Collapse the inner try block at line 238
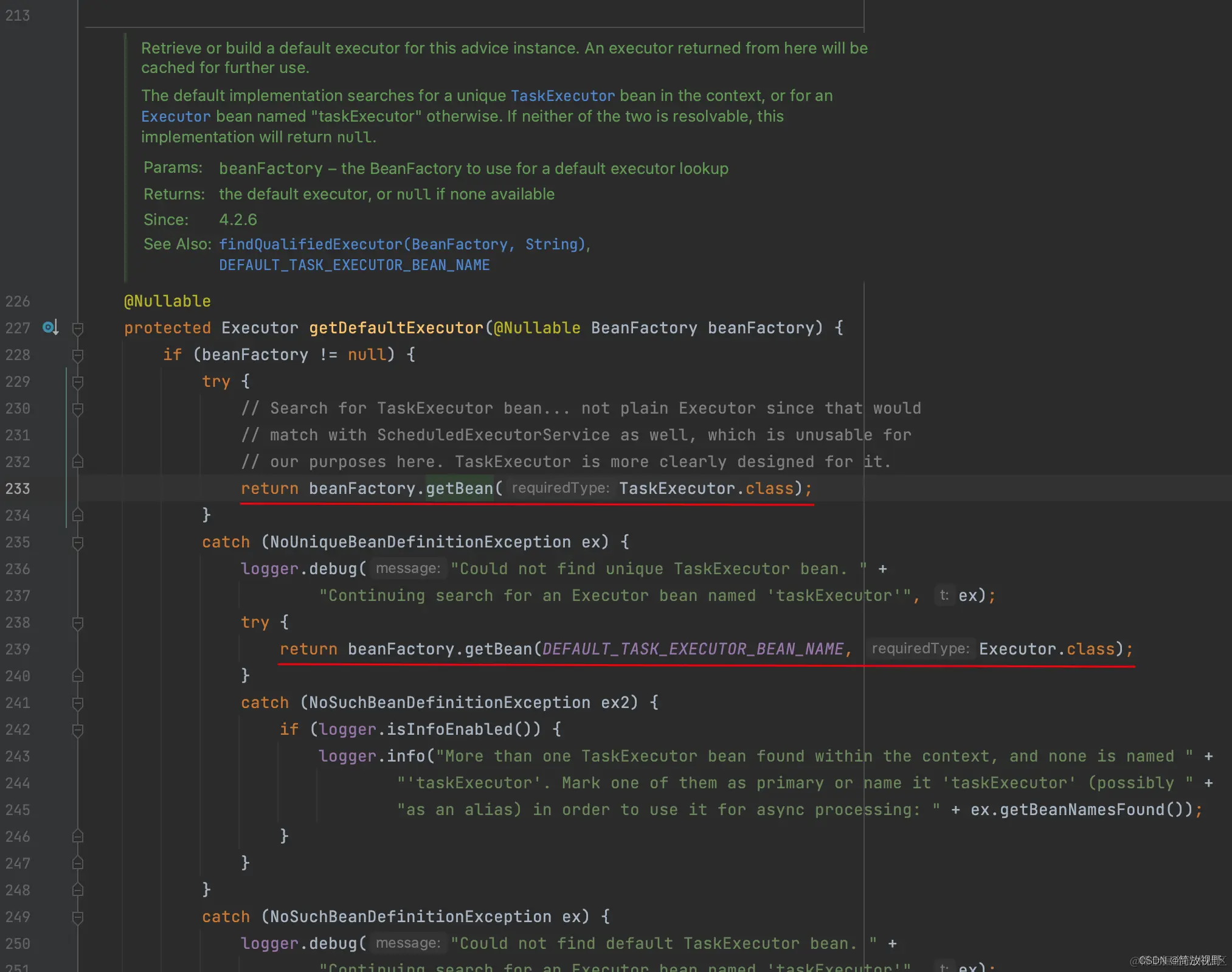Image resolution: width=1232 pixels, height=972 pixels. 77,622
